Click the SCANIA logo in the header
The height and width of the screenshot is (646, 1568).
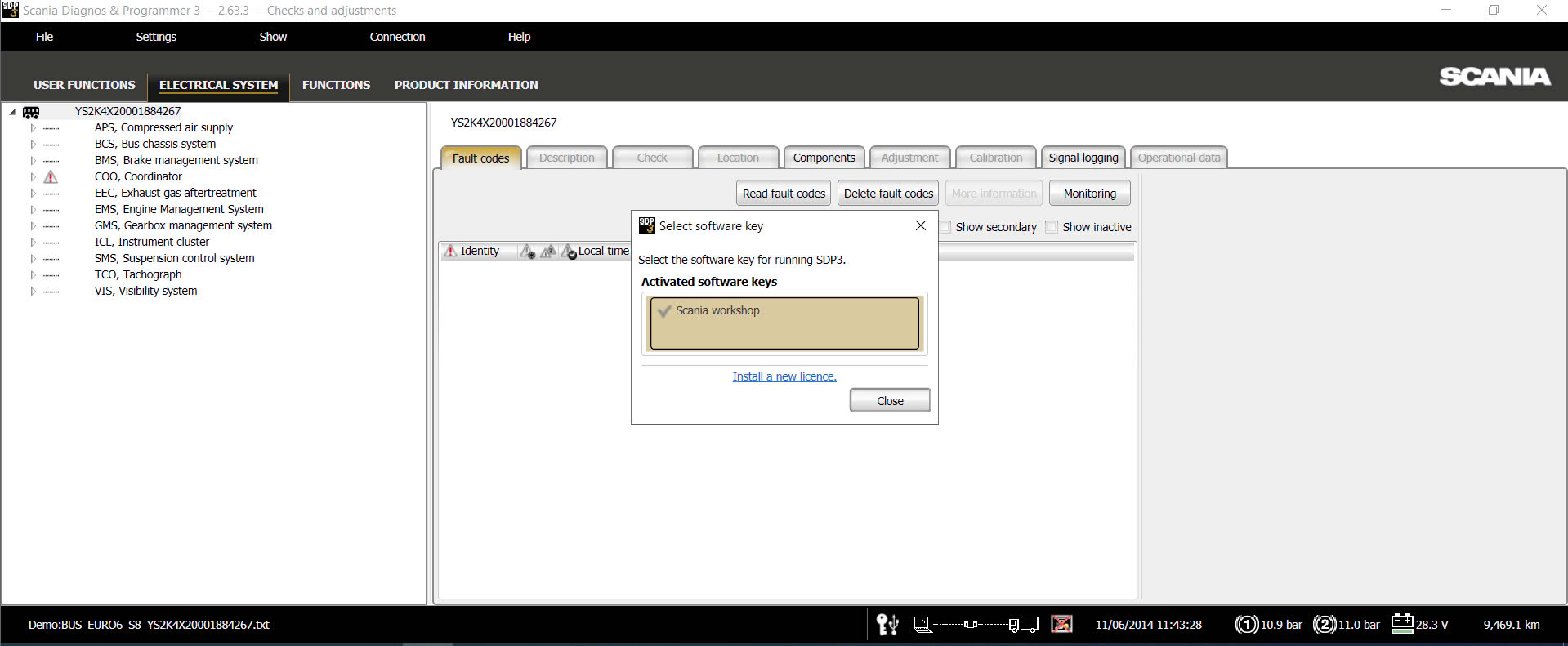point(1494,76)
